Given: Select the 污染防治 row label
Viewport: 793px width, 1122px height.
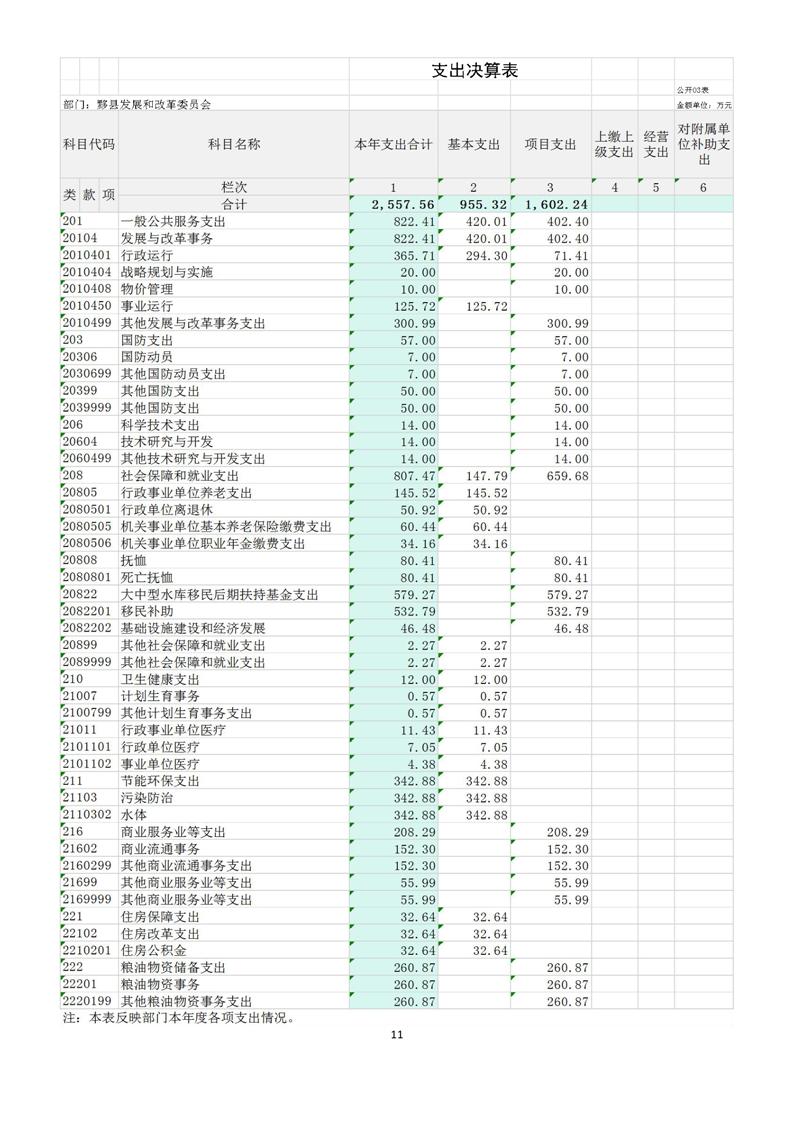Looking at the screenshot, I should pyautogui.click(x=146, y=798).
